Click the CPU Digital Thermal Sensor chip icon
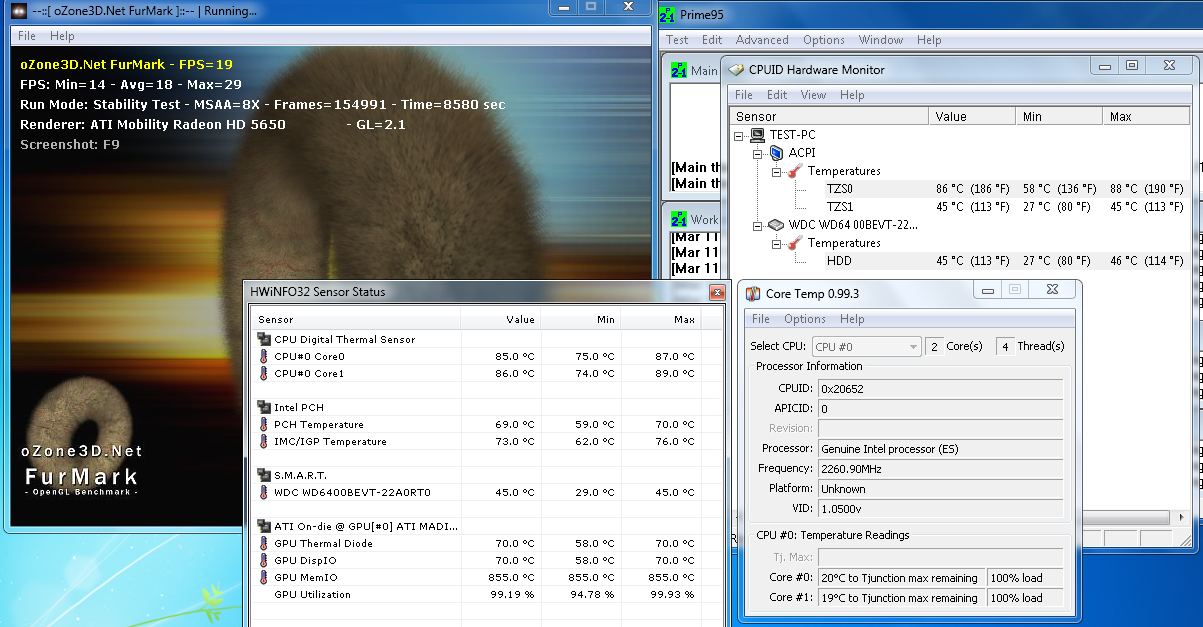 [x=264, y=339]
